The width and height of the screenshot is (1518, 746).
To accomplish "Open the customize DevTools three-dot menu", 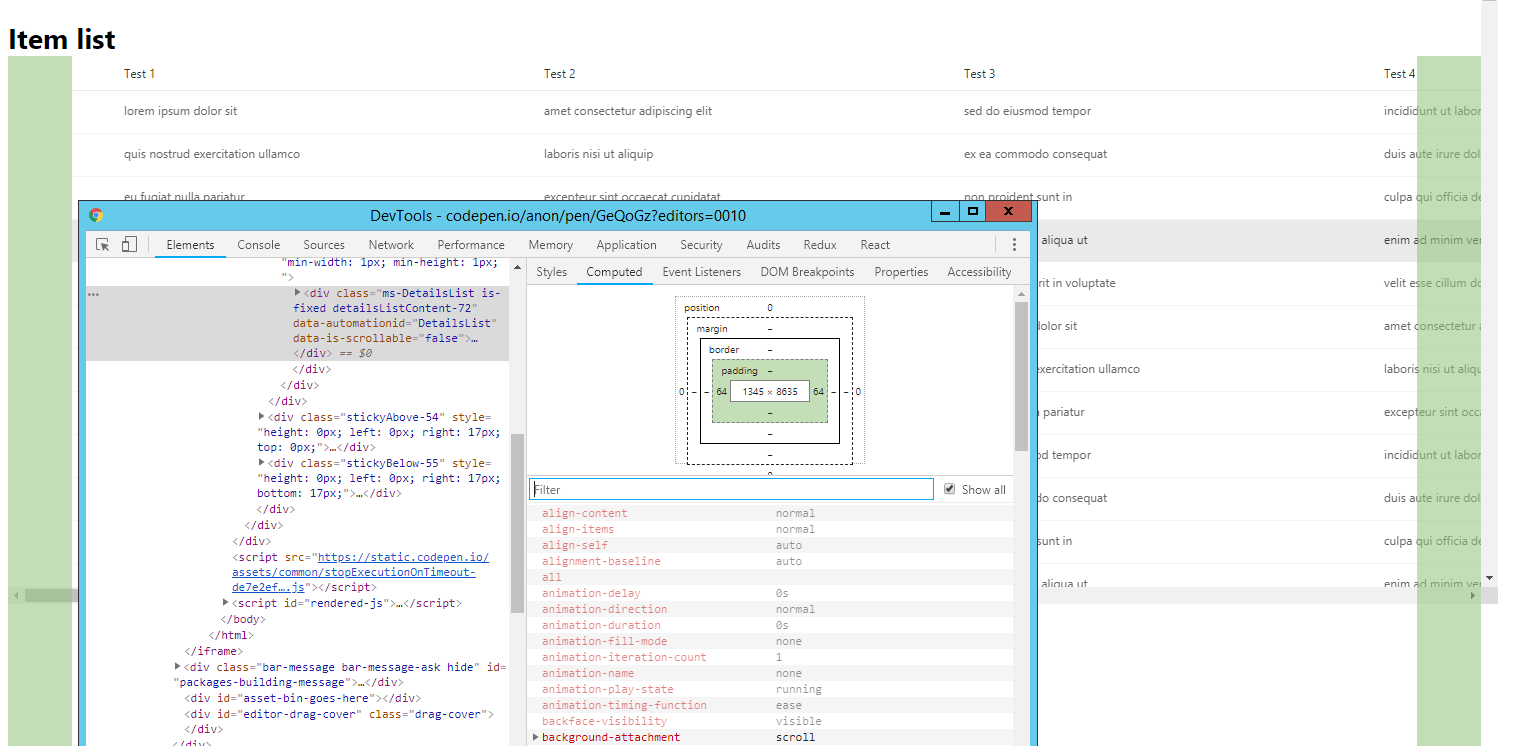I will point(1014,244).
